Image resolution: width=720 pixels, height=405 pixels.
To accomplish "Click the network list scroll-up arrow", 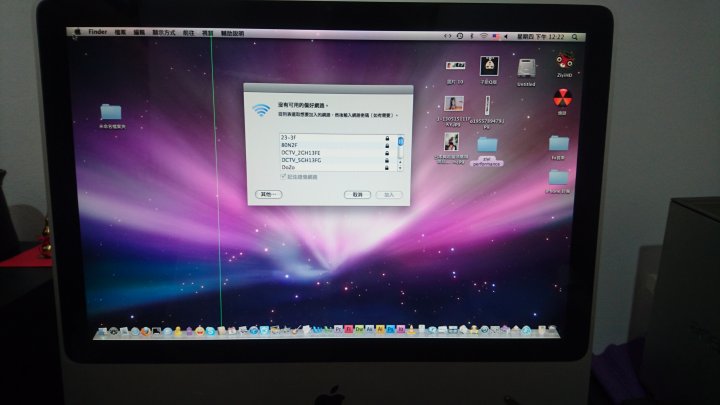I will coord(400,162).
